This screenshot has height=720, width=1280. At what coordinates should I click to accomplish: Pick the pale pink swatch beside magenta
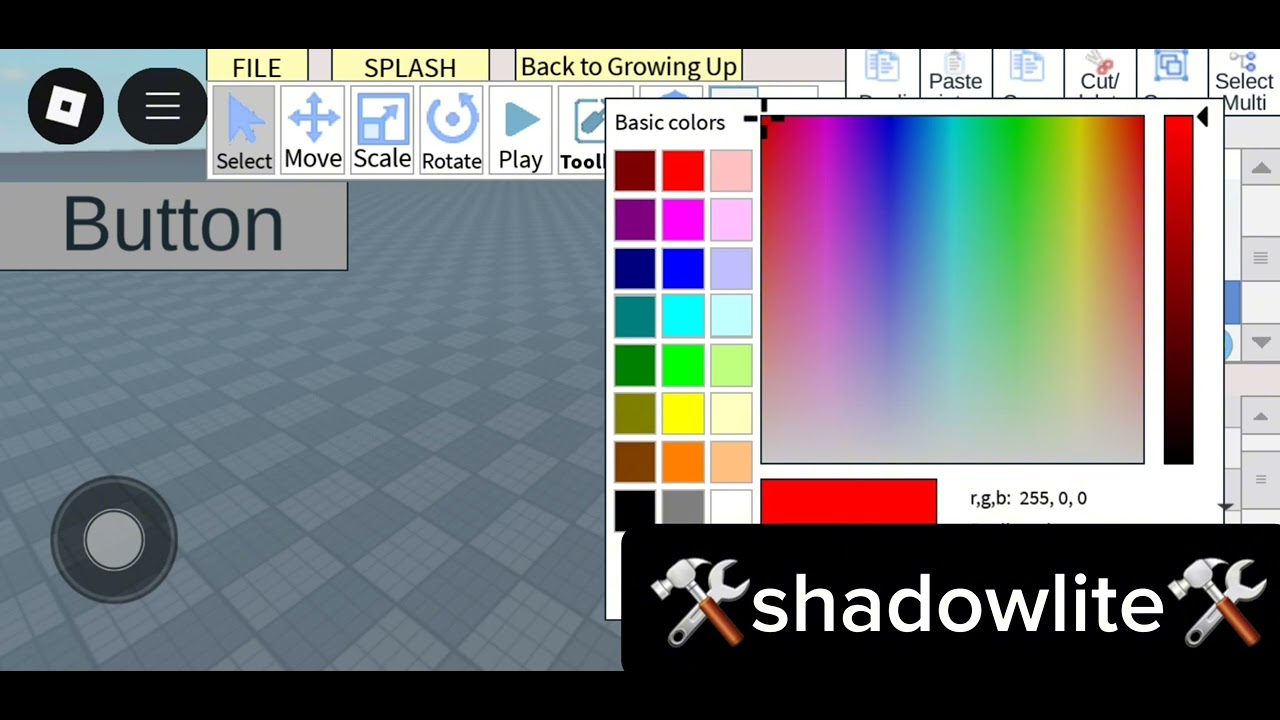click(731, 219)
